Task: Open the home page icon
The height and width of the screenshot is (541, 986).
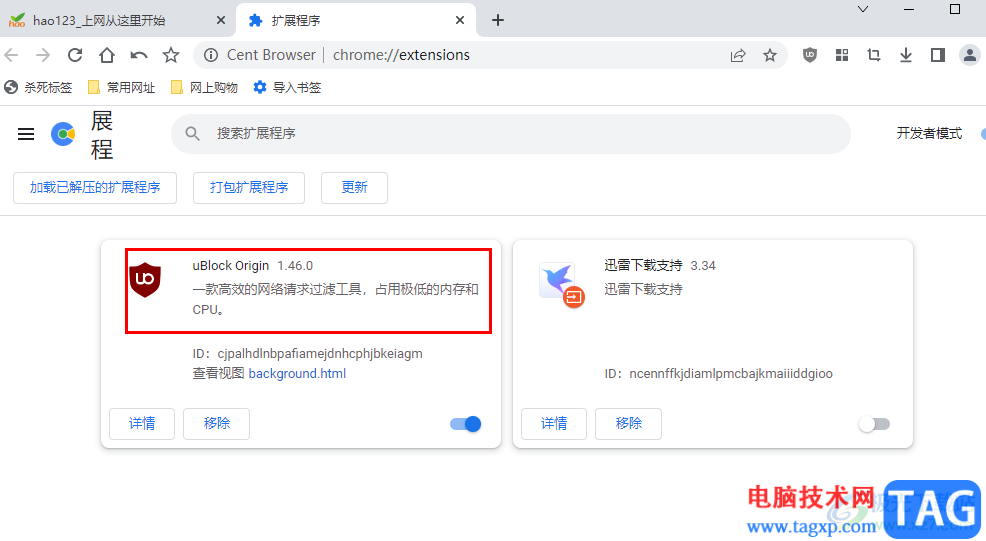Action: tap(107, 55)
